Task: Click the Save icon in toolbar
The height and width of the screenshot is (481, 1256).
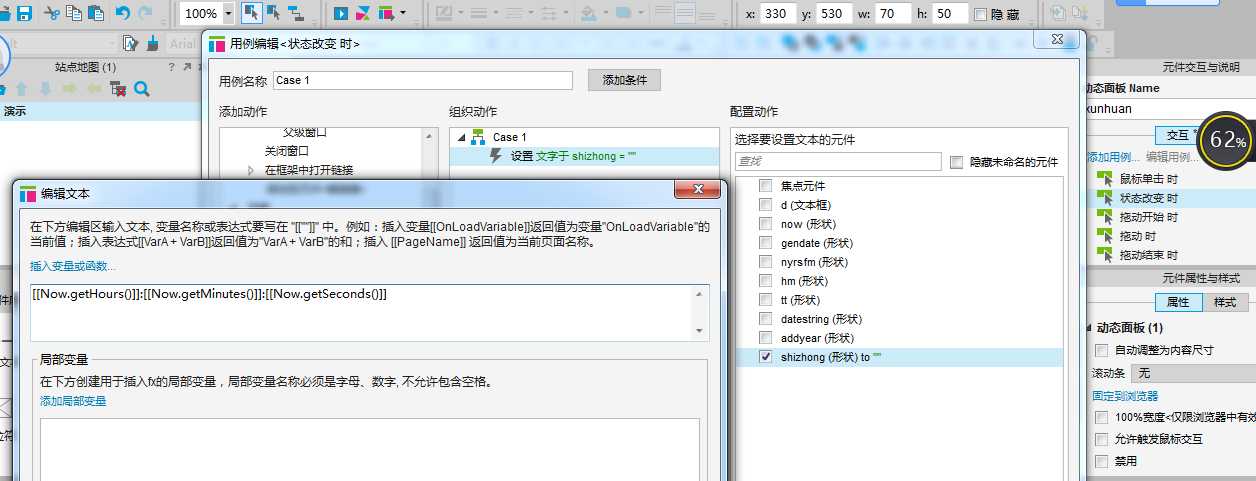Action: [x=24, y=14]
